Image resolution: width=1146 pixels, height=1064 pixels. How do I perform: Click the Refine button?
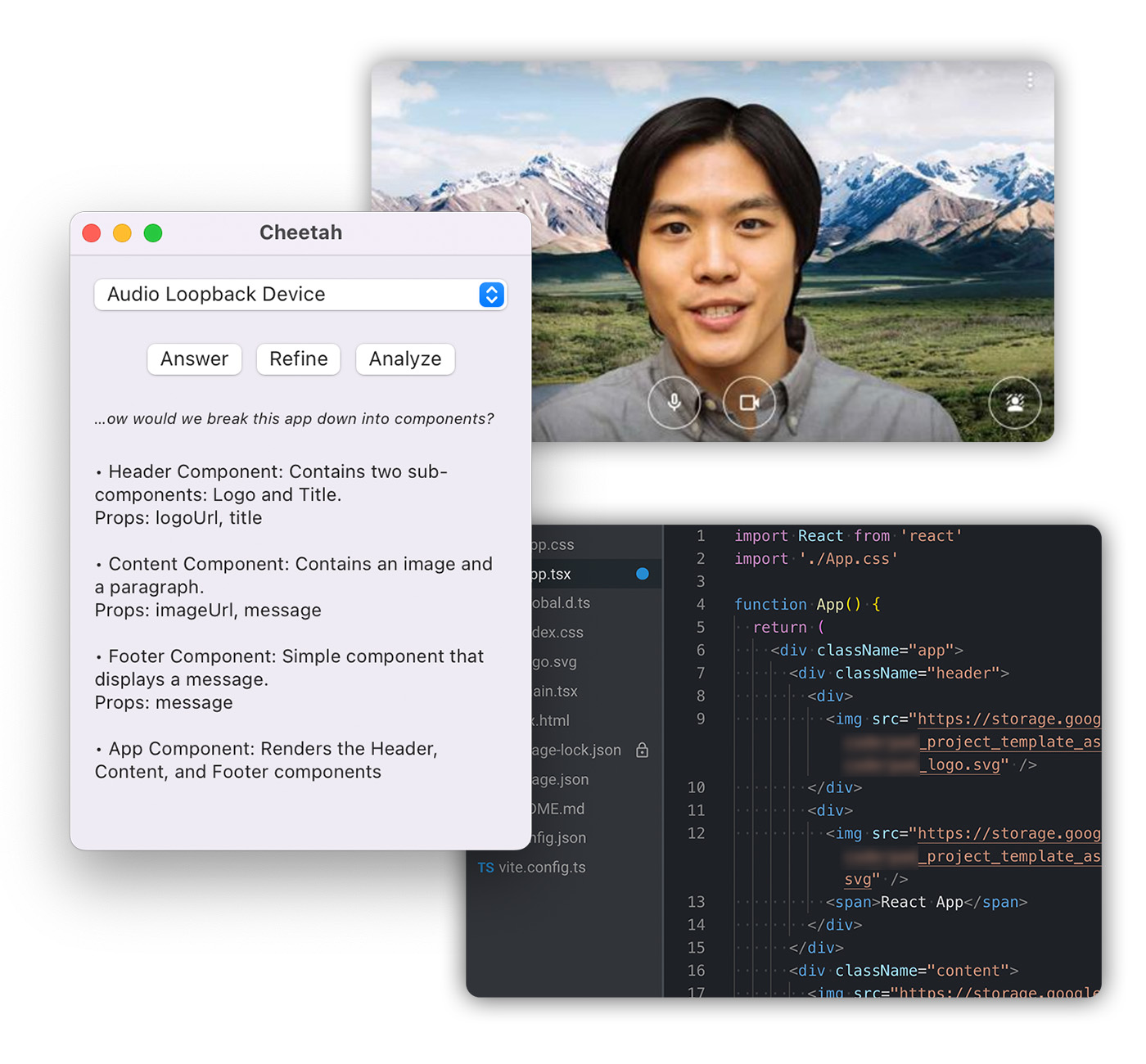pyautogui.click(x=298, y=358)
